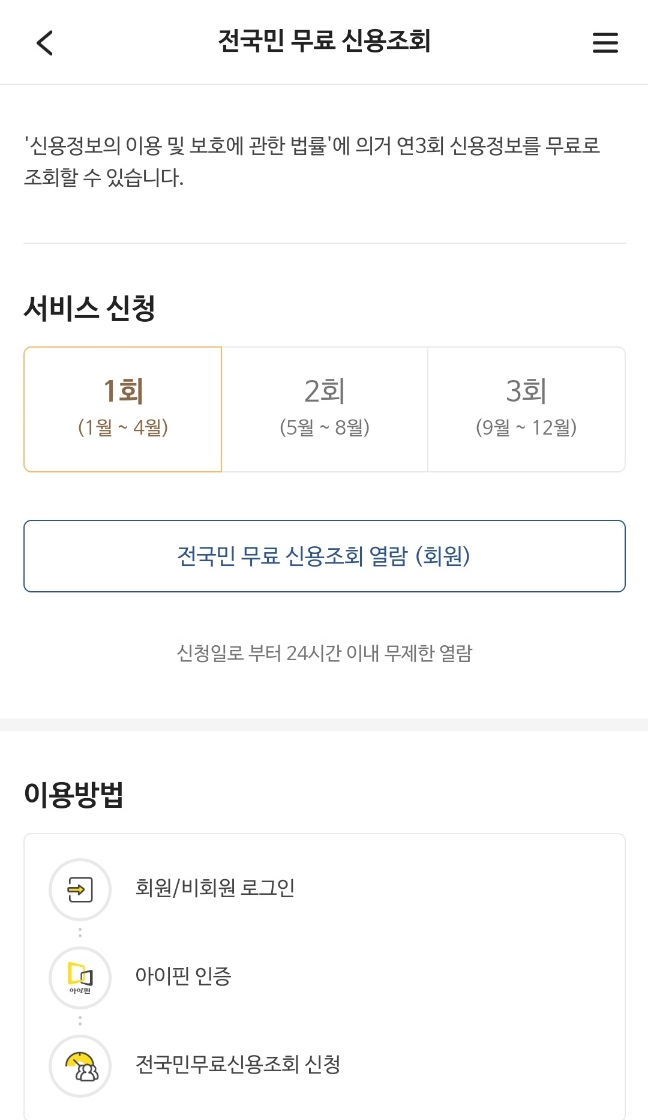Click the 전국민 무료 신용조회 page title

pos(324,41)
